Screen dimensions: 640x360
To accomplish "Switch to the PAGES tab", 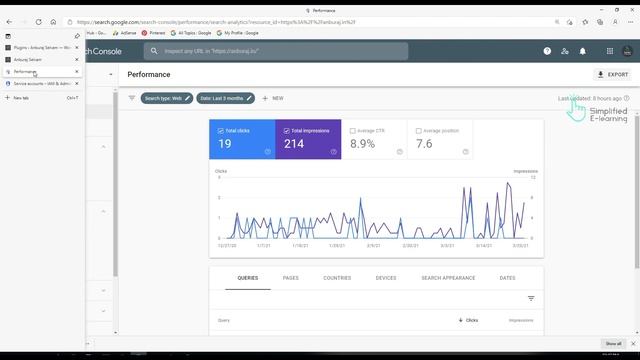I will point(291,278).
